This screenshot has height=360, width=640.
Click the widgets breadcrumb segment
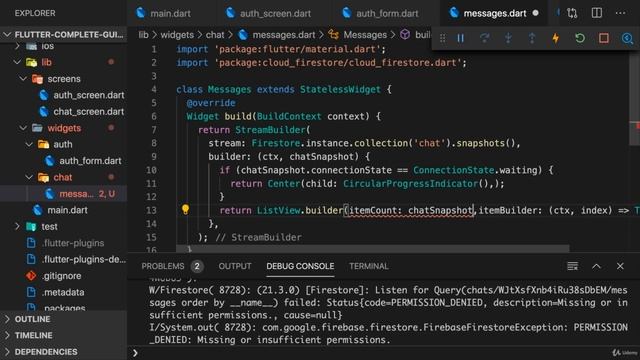pyautogui.click(x=177, y=35)
